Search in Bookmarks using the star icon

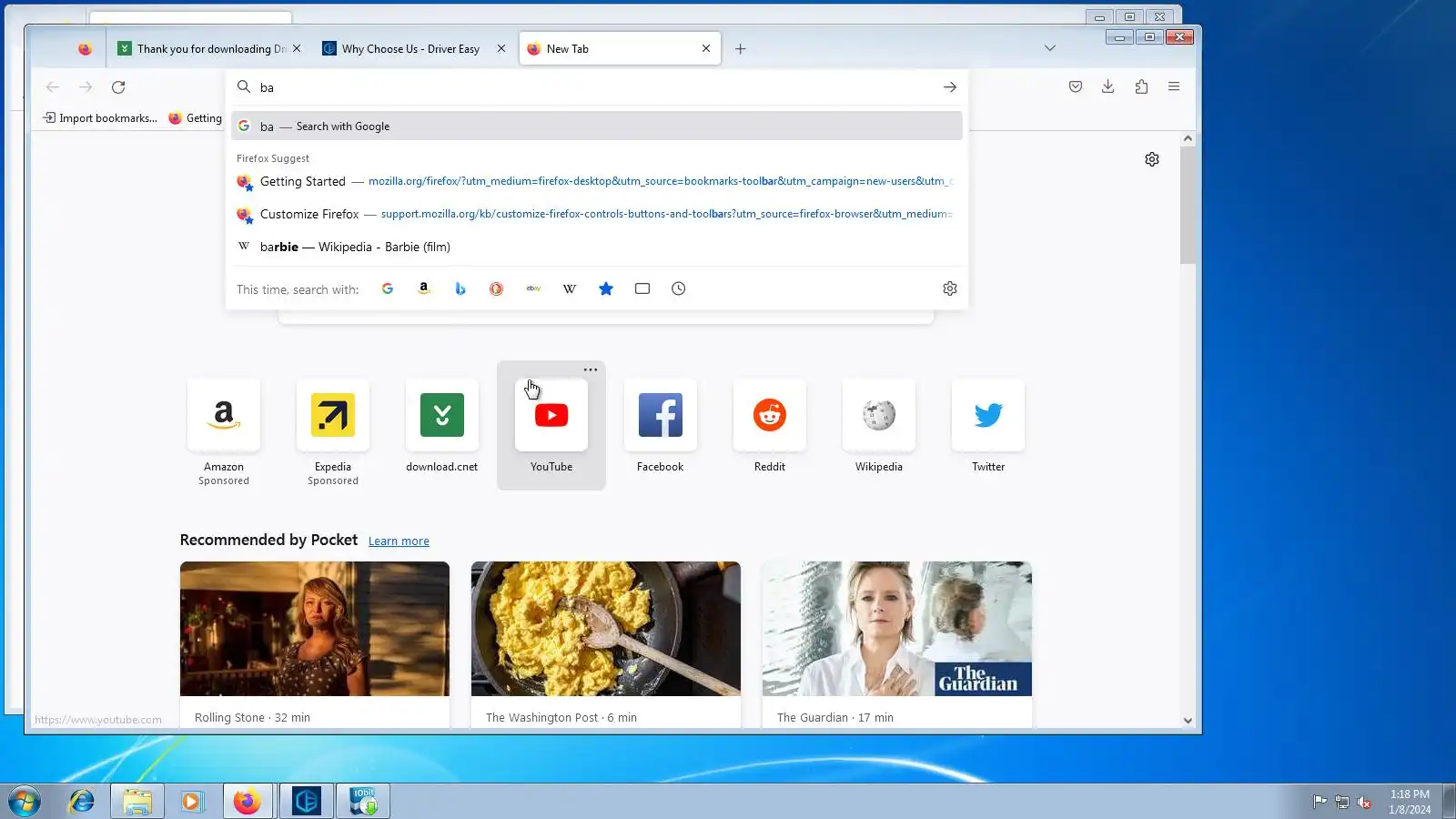tap(606, 288)
